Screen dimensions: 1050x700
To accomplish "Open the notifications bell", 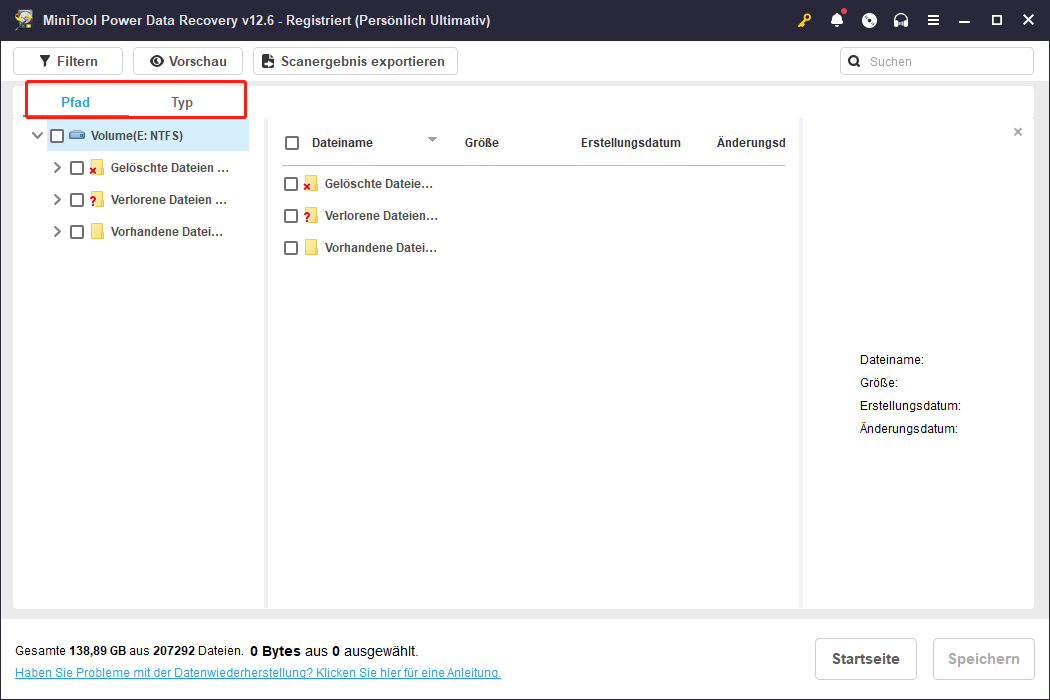I will [837, 20].
